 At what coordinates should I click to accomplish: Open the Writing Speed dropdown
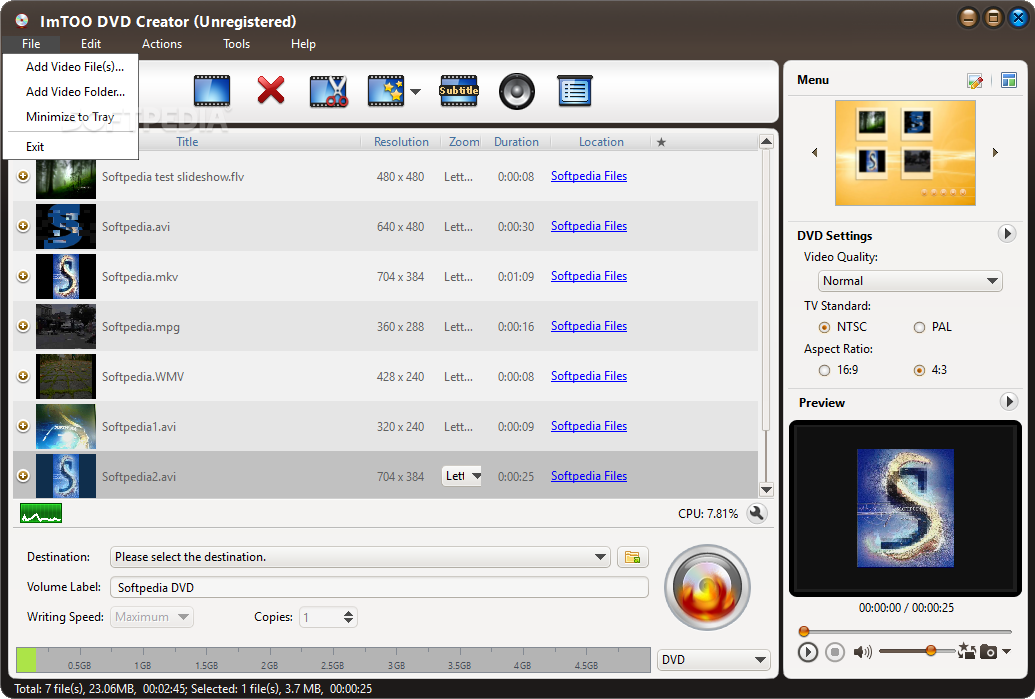pos(152,617)
